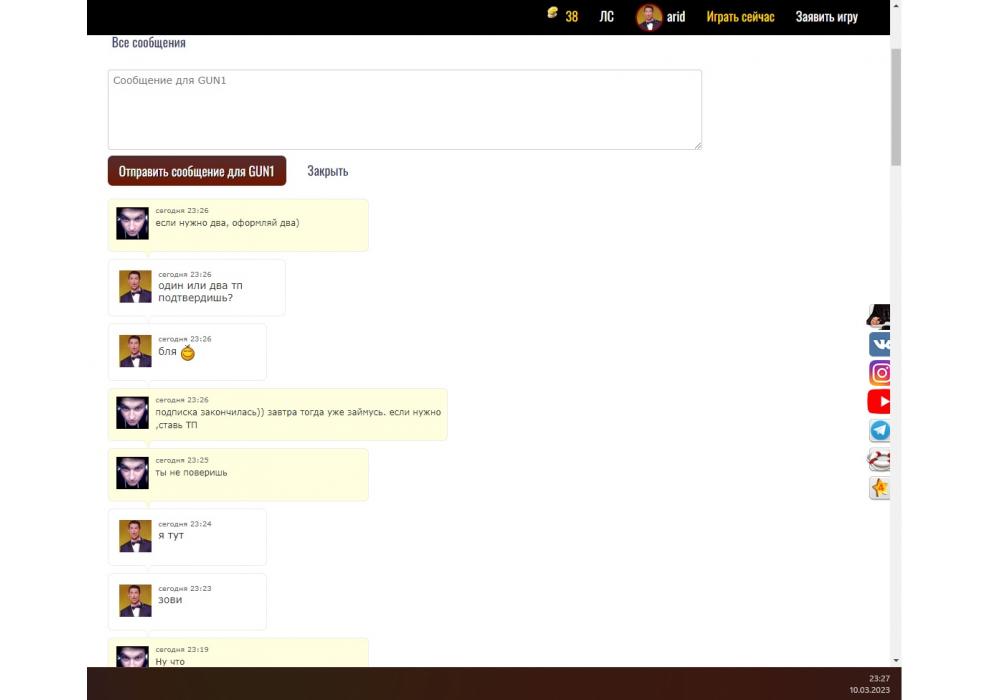Screen dimensions: 1000x700
Task: Open the VK social link icon
Action: 879,344
